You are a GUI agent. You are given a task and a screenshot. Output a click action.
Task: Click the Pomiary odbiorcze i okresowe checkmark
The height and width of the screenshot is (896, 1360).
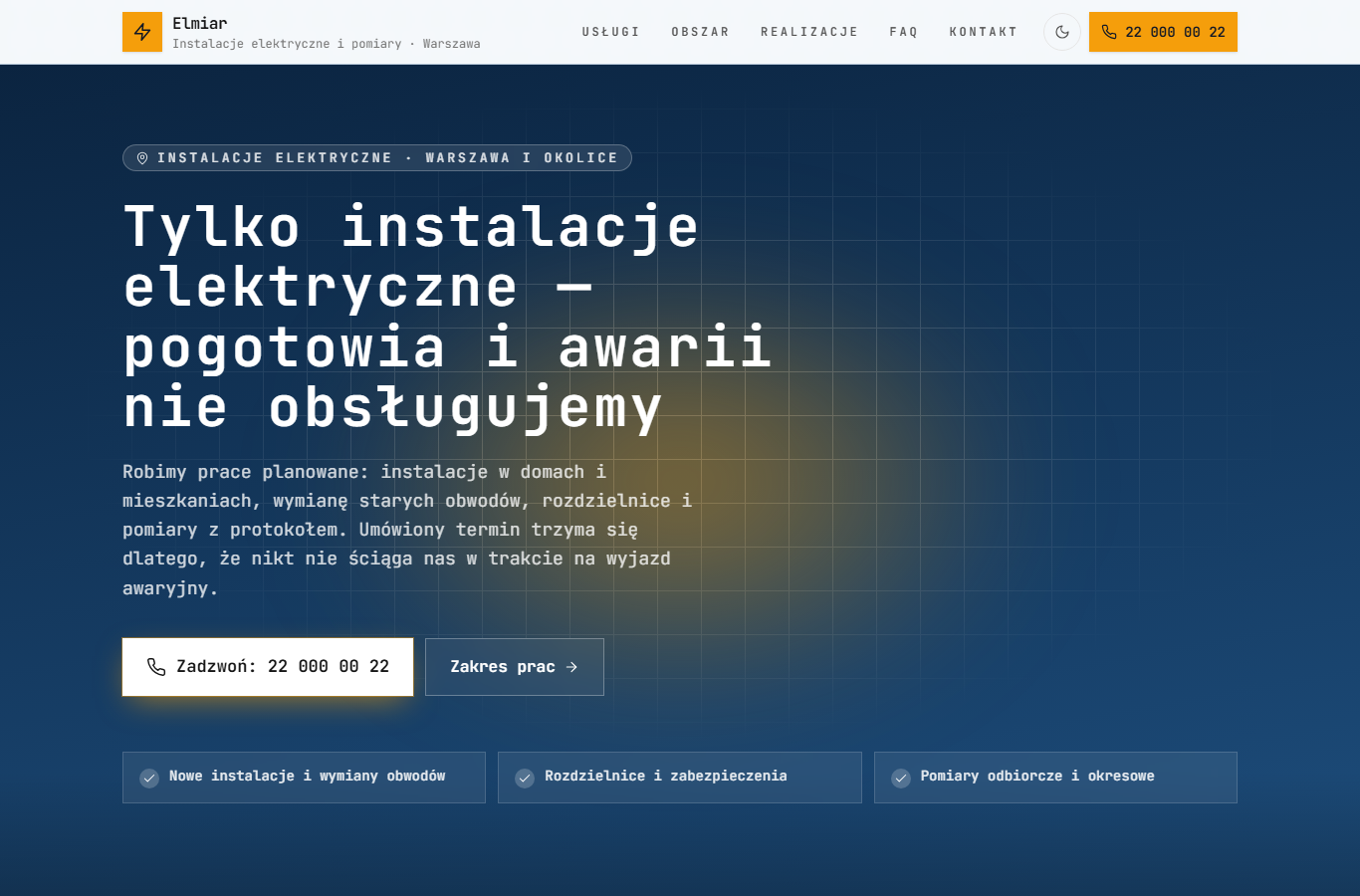pos(901,778)
